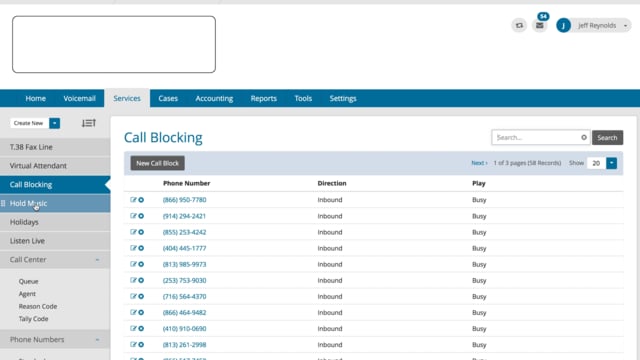Image resolution: width=640 pixels, height=360 pixels.
Task: Open the Jeff Reynolds user dropdown
Action: pos(625,26)
